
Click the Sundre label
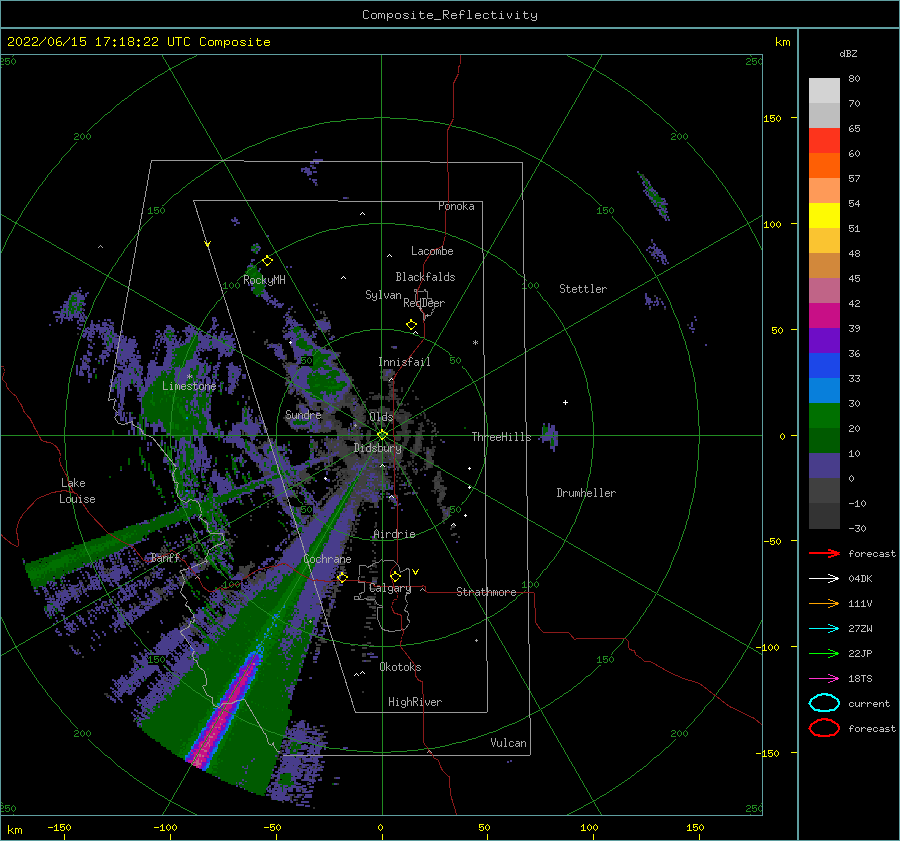coord(303,414)
